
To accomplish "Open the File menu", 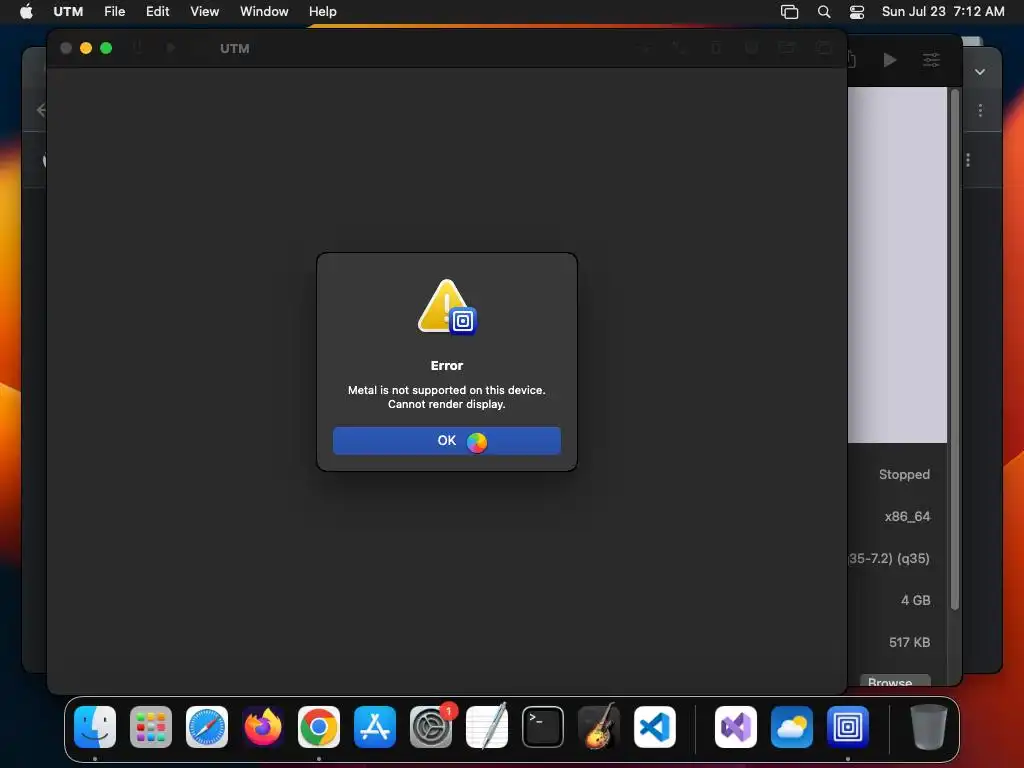I will (114, 12).
